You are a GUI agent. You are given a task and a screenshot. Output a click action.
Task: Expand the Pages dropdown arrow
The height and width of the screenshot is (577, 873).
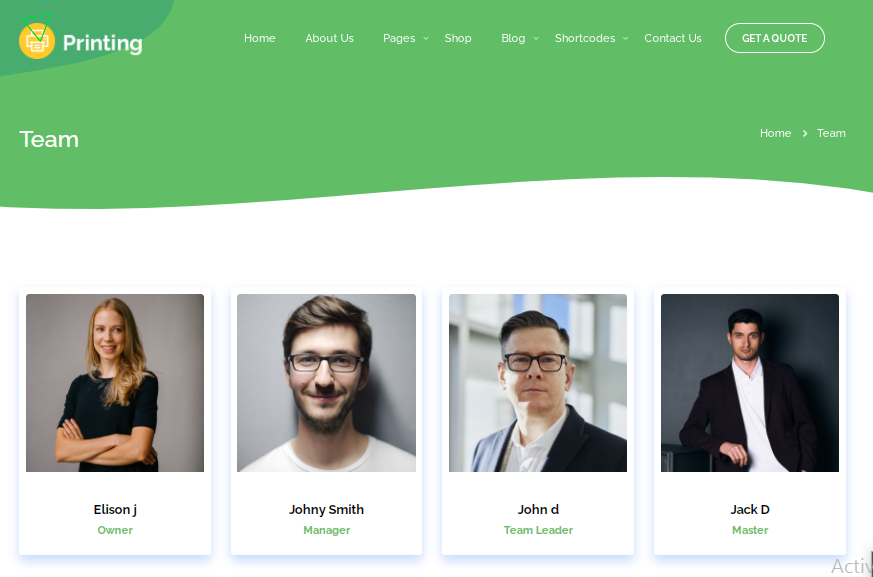point(426,38)
